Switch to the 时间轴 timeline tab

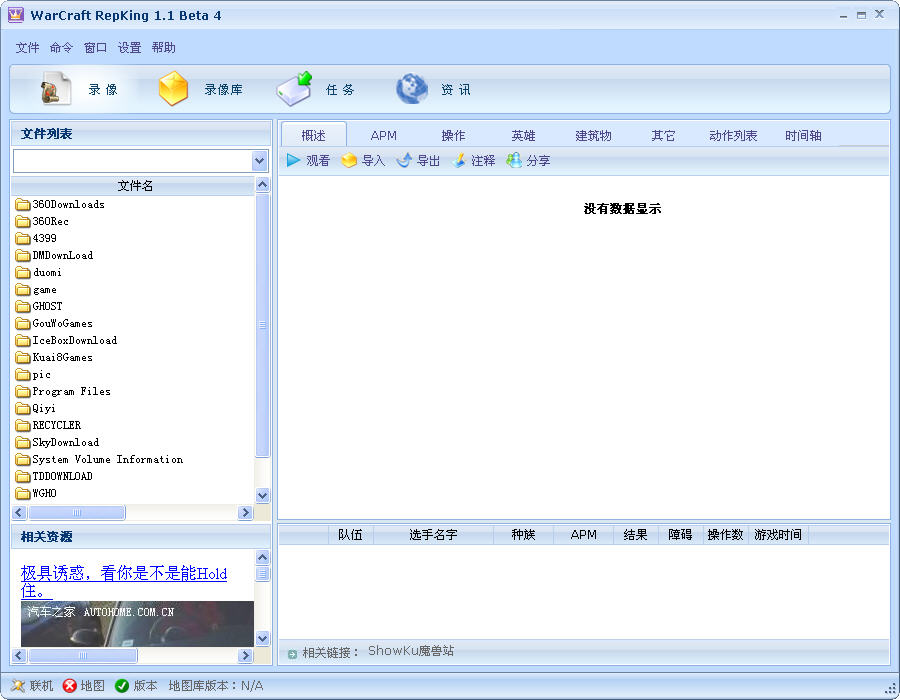pyautogui.click(x=803, y=136)
